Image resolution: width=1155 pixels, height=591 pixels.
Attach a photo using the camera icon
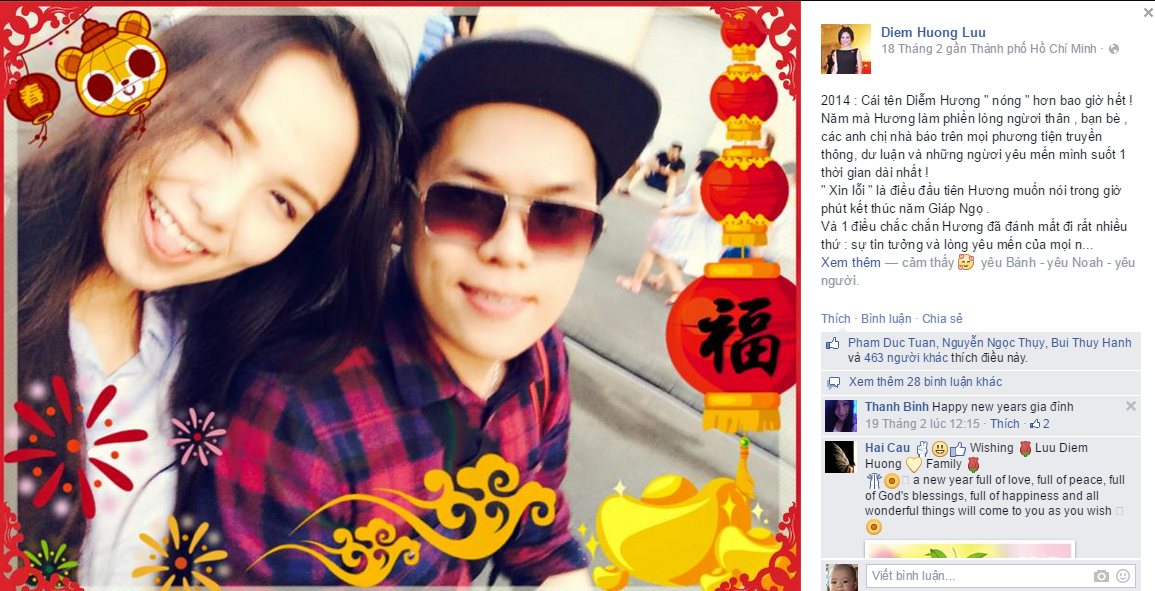(1101, 576)
